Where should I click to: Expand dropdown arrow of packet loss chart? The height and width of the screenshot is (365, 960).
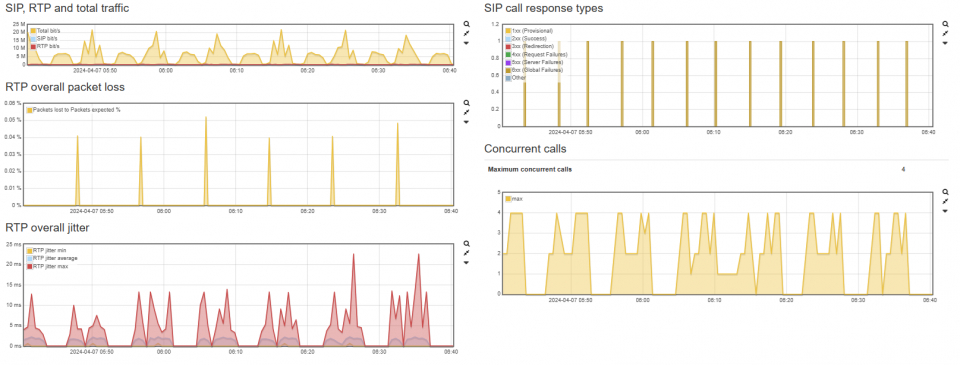(x=466, y=122)
